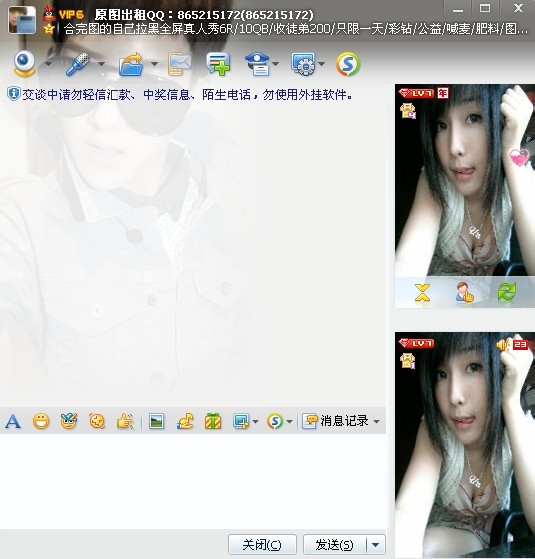This screenshot has width=535, height=559.
Task: Launch the Soso search icon in top toolbar
Action: [348, 65]
